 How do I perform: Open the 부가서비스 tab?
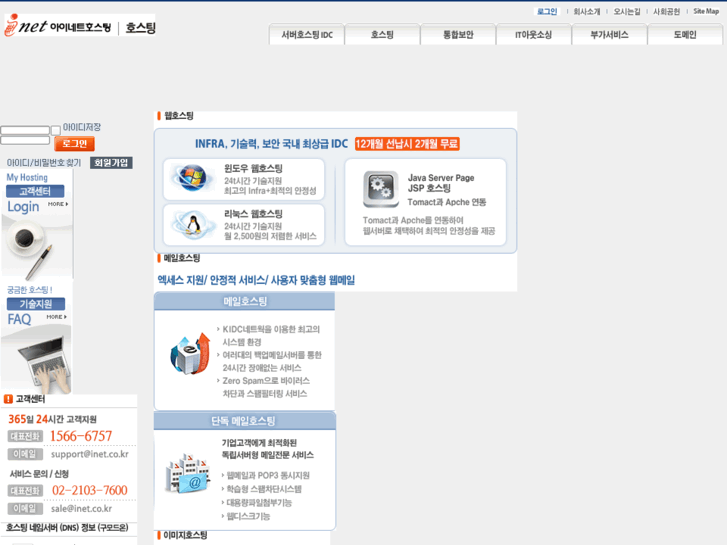(609, 35)
